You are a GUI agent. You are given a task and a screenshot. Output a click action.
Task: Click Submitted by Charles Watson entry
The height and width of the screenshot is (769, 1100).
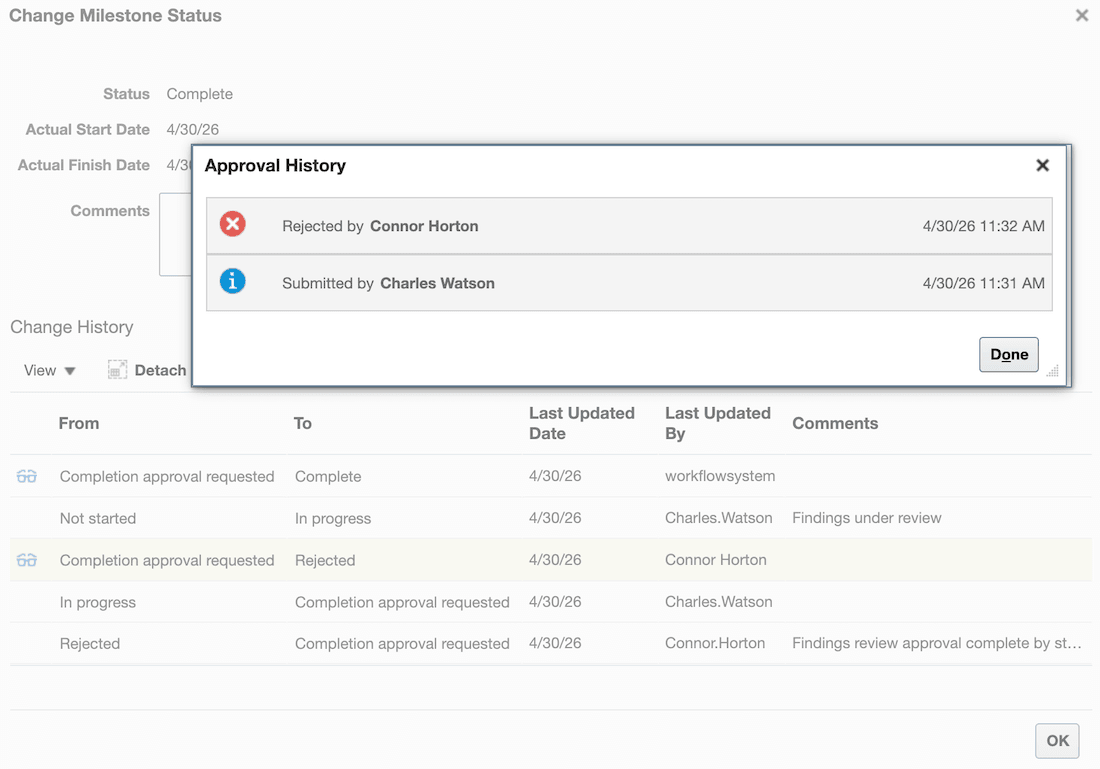tap(629, 283)
